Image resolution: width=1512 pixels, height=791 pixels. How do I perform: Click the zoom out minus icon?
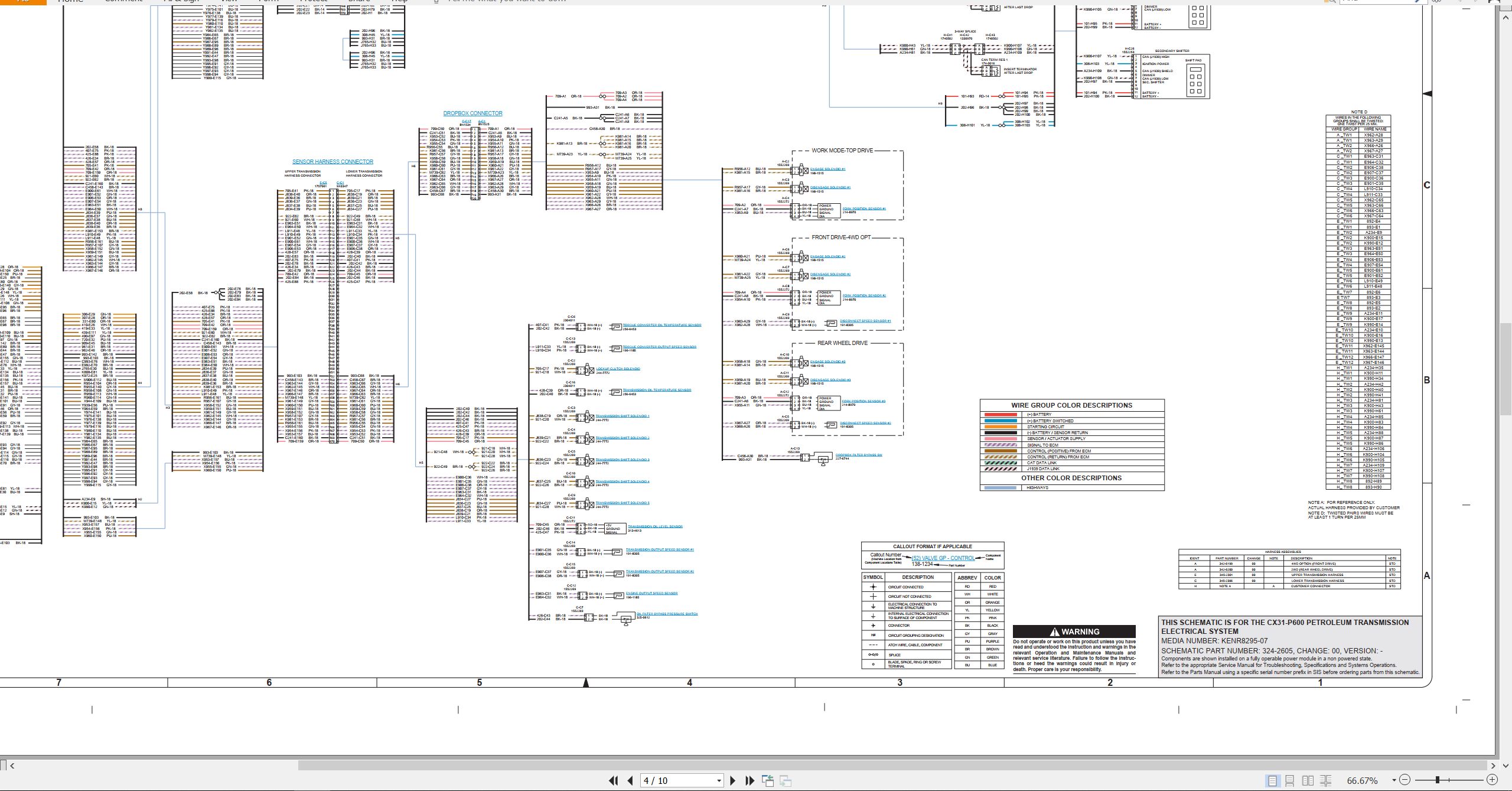pyautogui.click(x=1405, y=780)
